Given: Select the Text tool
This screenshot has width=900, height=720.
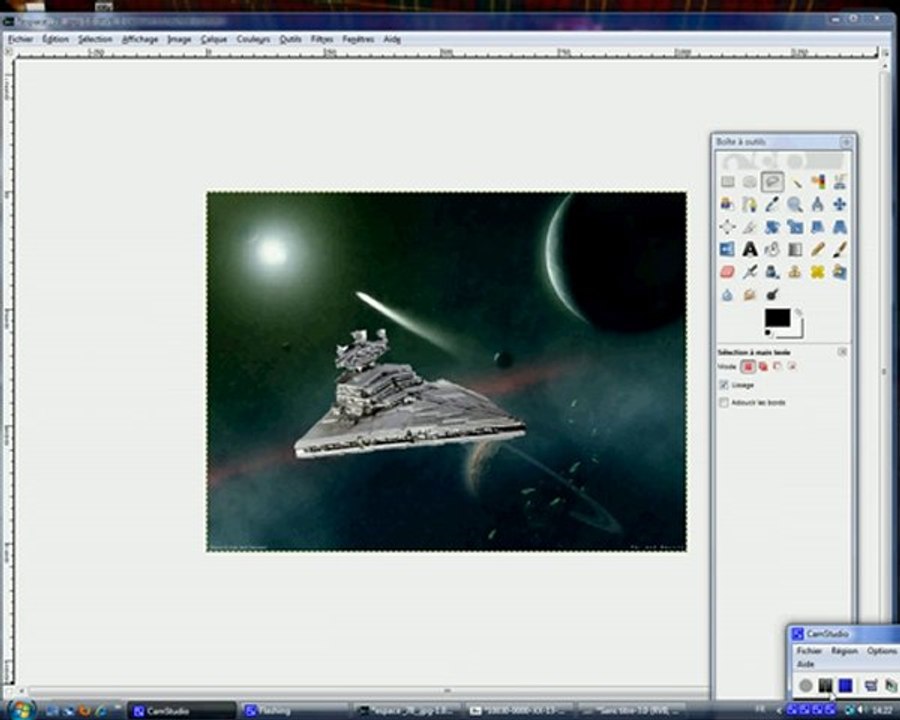Looking at the screenshot, I should coord(750,249).
